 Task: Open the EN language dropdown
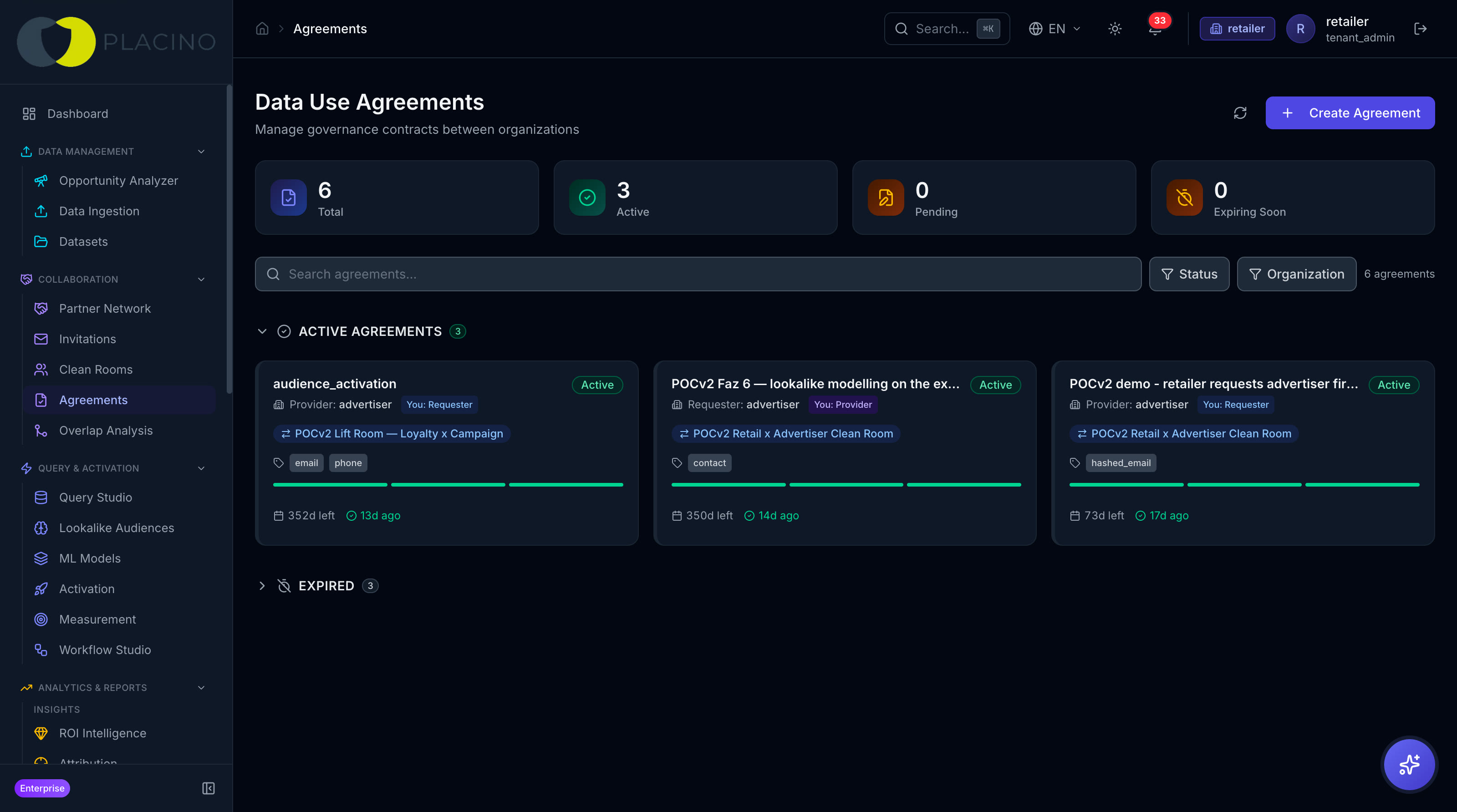tap(1055, 29)
